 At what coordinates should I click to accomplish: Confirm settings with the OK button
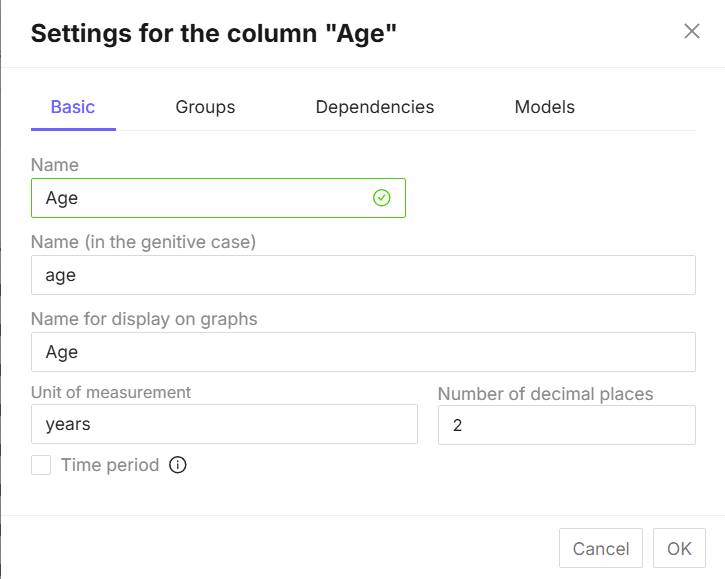click(679, 549)
